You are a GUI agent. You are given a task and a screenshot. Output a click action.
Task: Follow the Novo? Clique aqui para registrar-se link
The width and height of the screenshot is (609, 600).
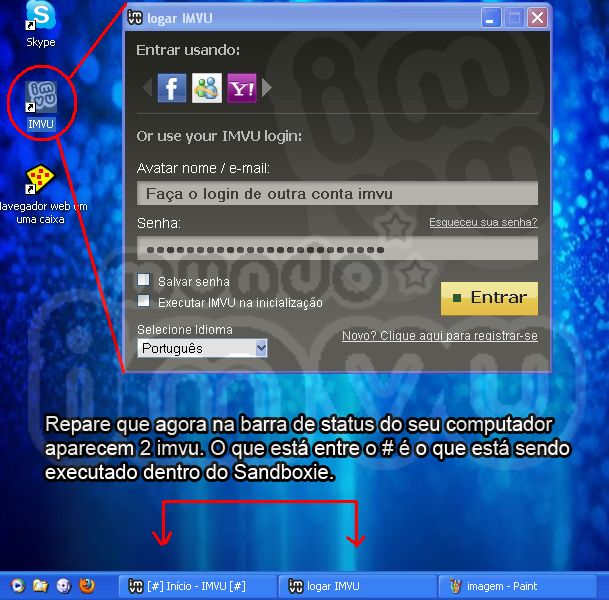[440, 336]
